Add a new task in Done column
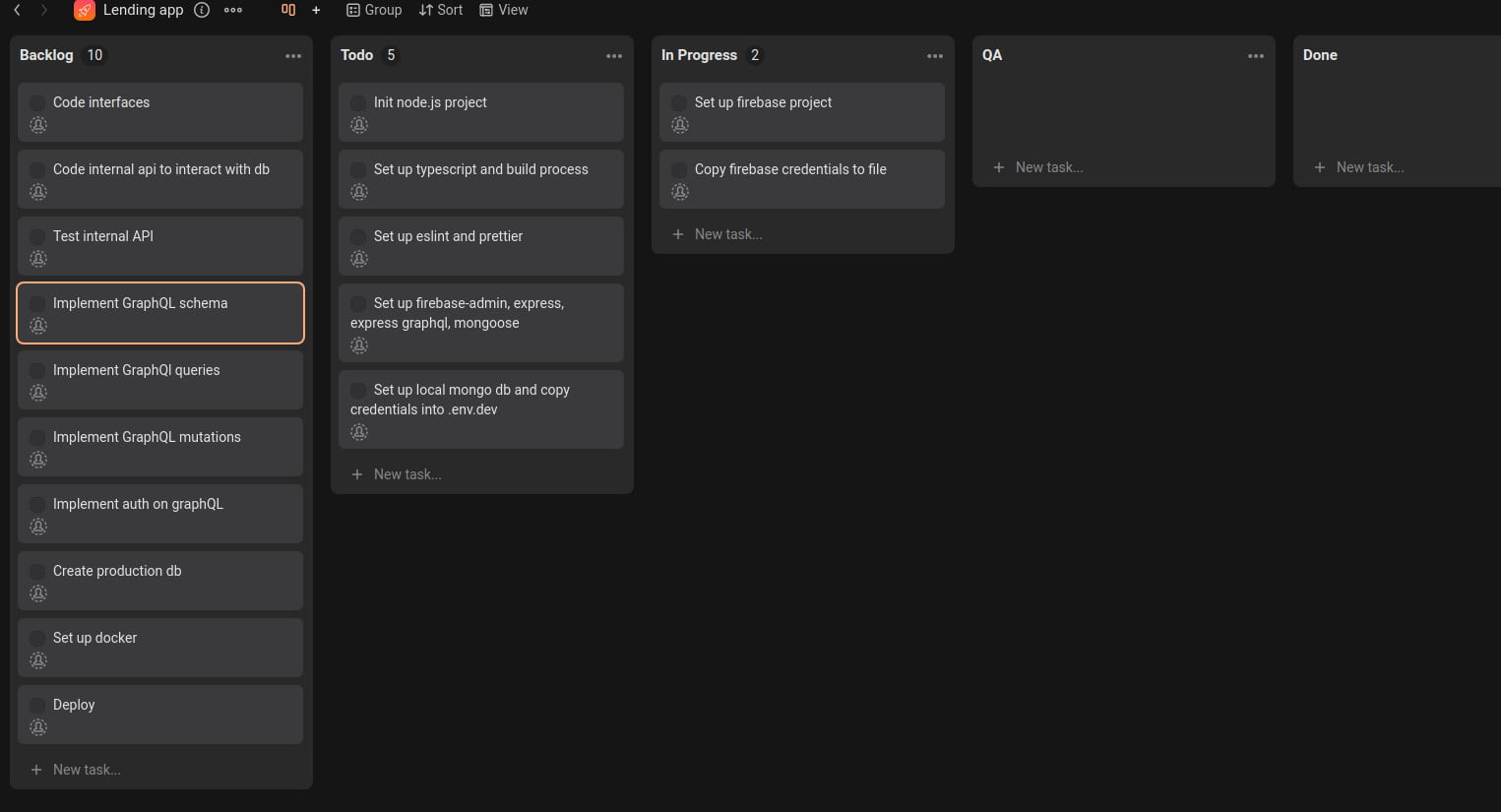The image size is (1501, 812). [x=1369, y=167]
